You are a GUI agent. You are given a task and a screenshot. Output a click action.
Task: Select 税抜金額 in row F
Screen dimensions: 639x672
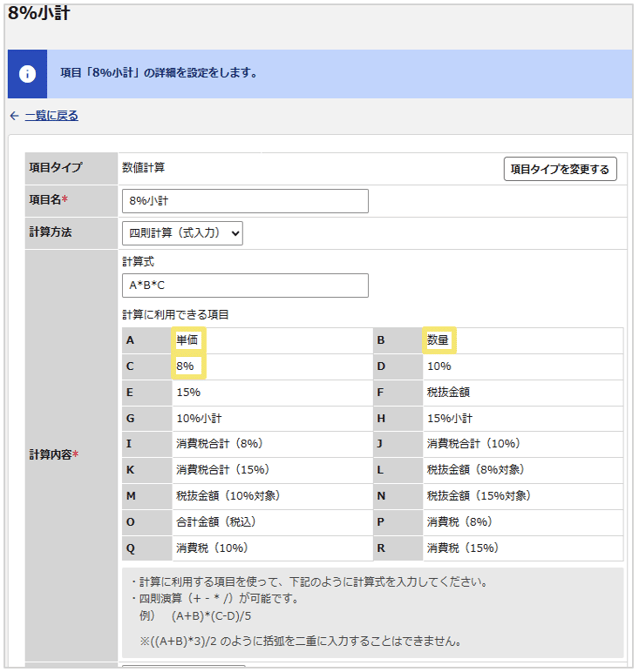tap(448, 392)
